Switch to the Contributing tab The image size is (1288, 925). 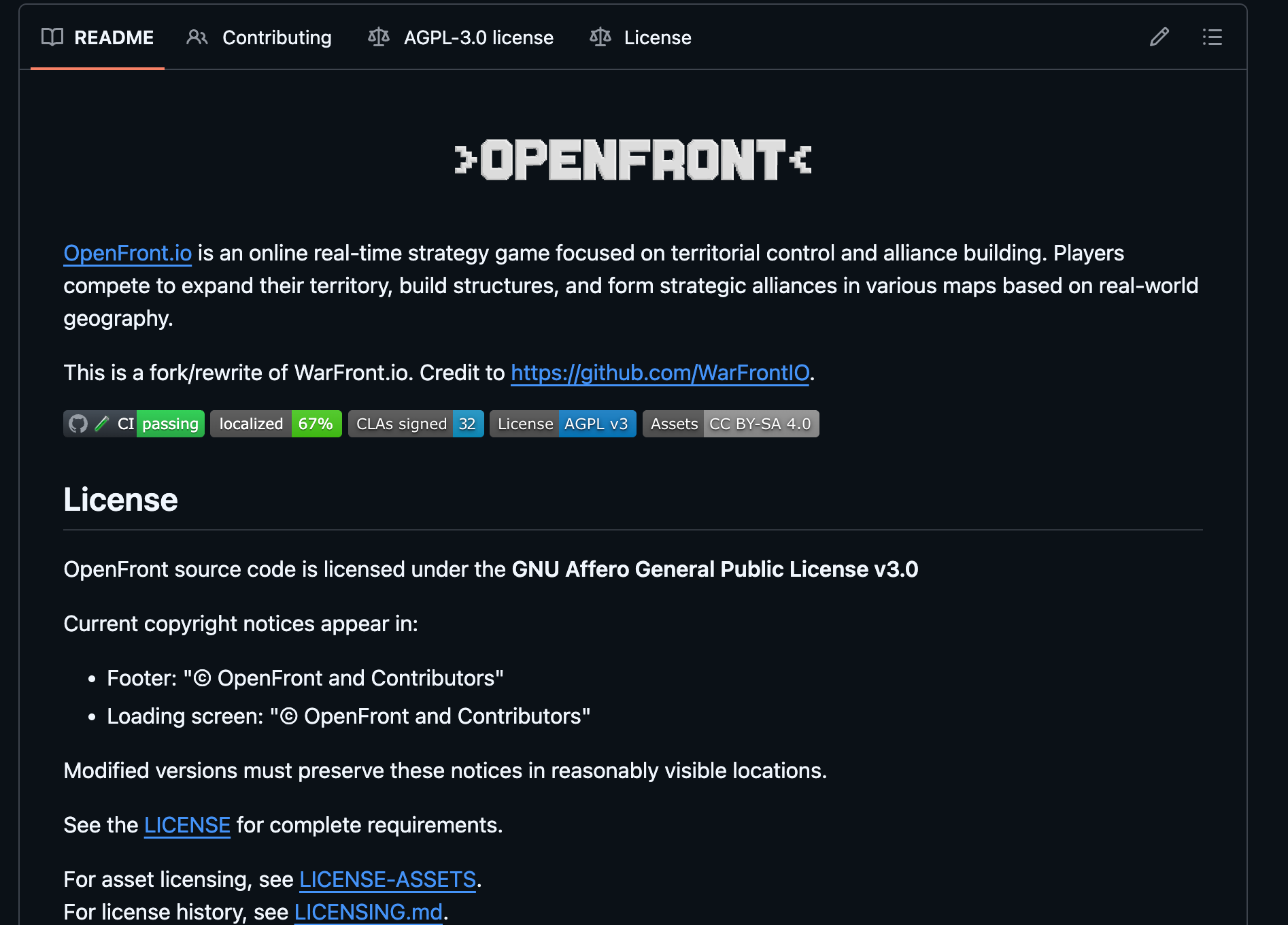tap(259, 37)
